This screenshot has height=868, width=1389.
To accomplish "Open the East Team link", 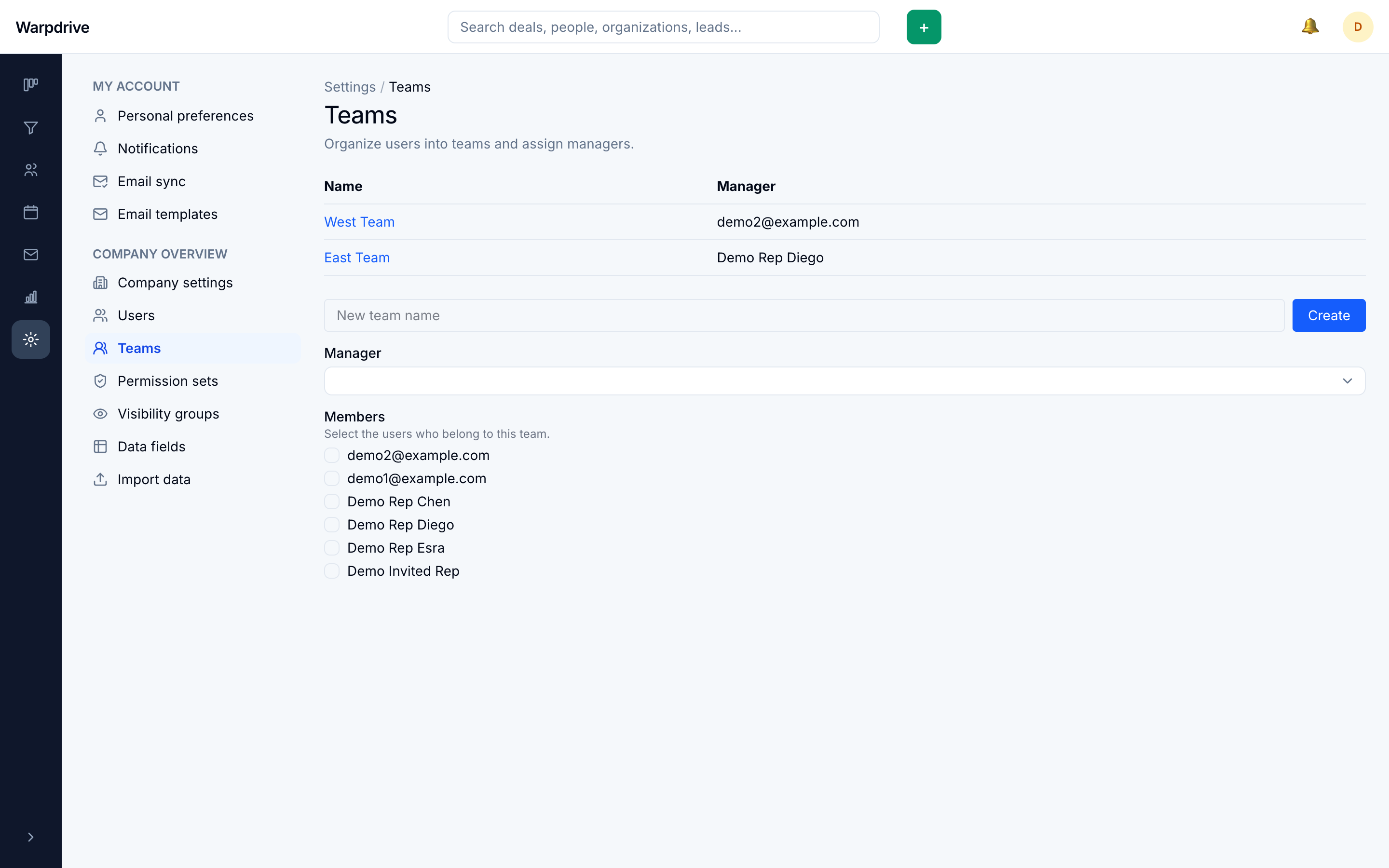I will click(357, 258).
